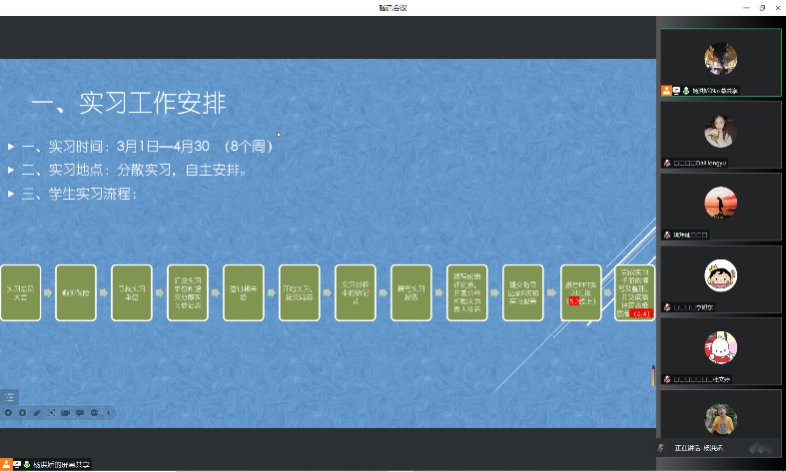
Task: Click the orange host icon at bottom left
Action: (6, 464)
